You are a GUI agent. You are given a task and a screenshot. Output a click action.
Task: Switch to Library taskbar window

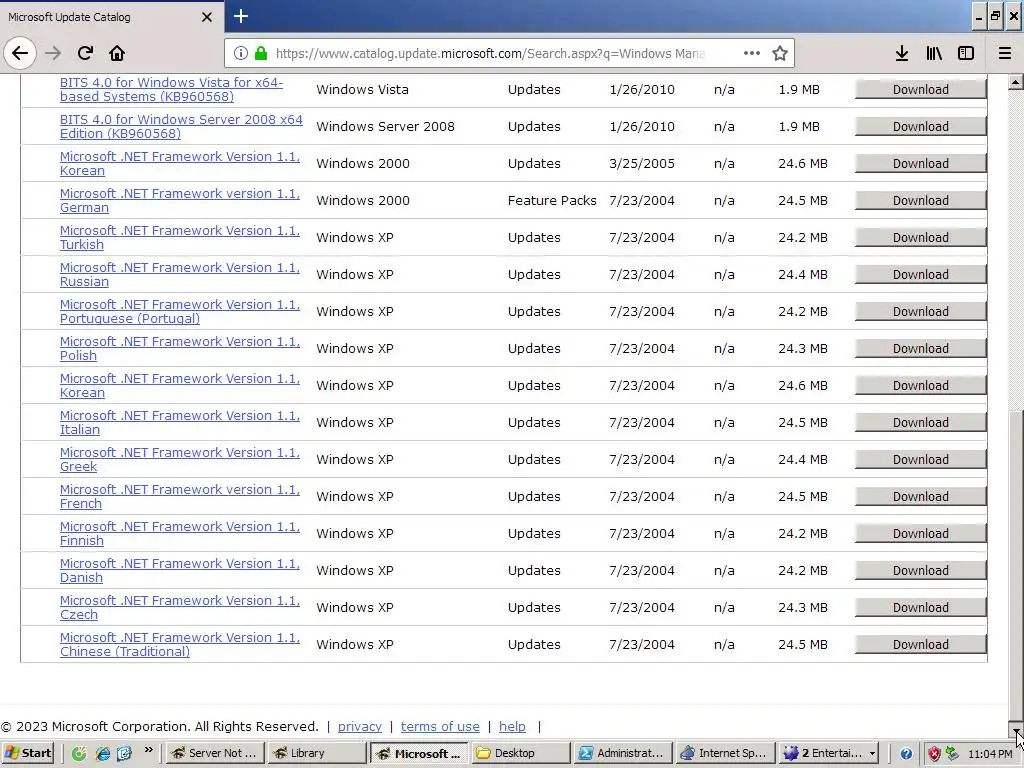[x=317, y=753]
